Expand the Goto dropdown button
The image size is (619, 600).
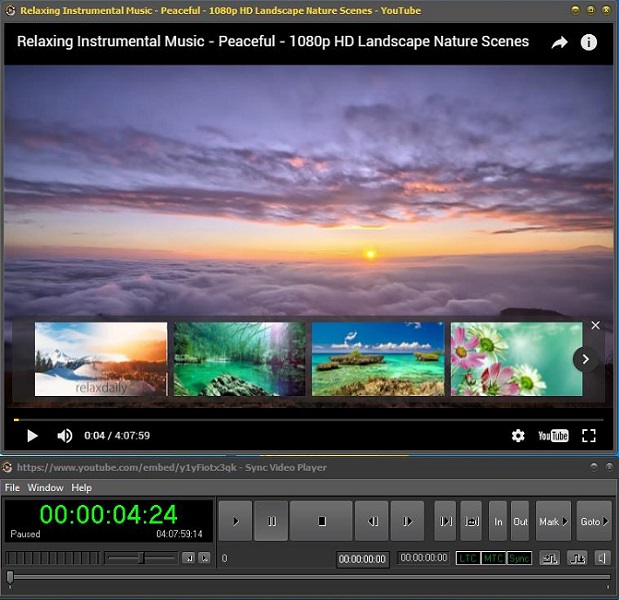[x=594, y=521]
